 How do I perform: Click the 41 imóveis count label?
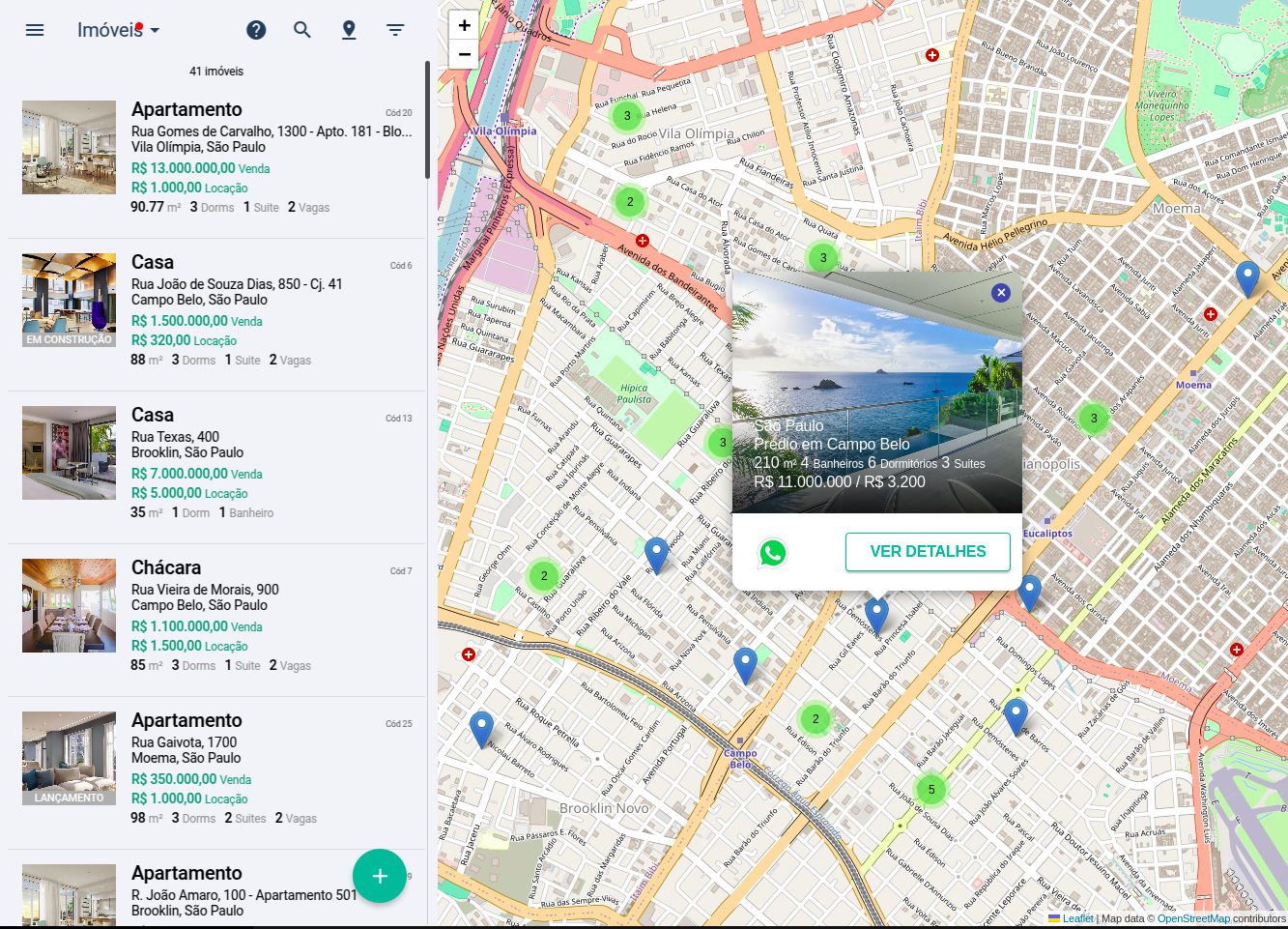pyautogui.click(x=216, y=72)
